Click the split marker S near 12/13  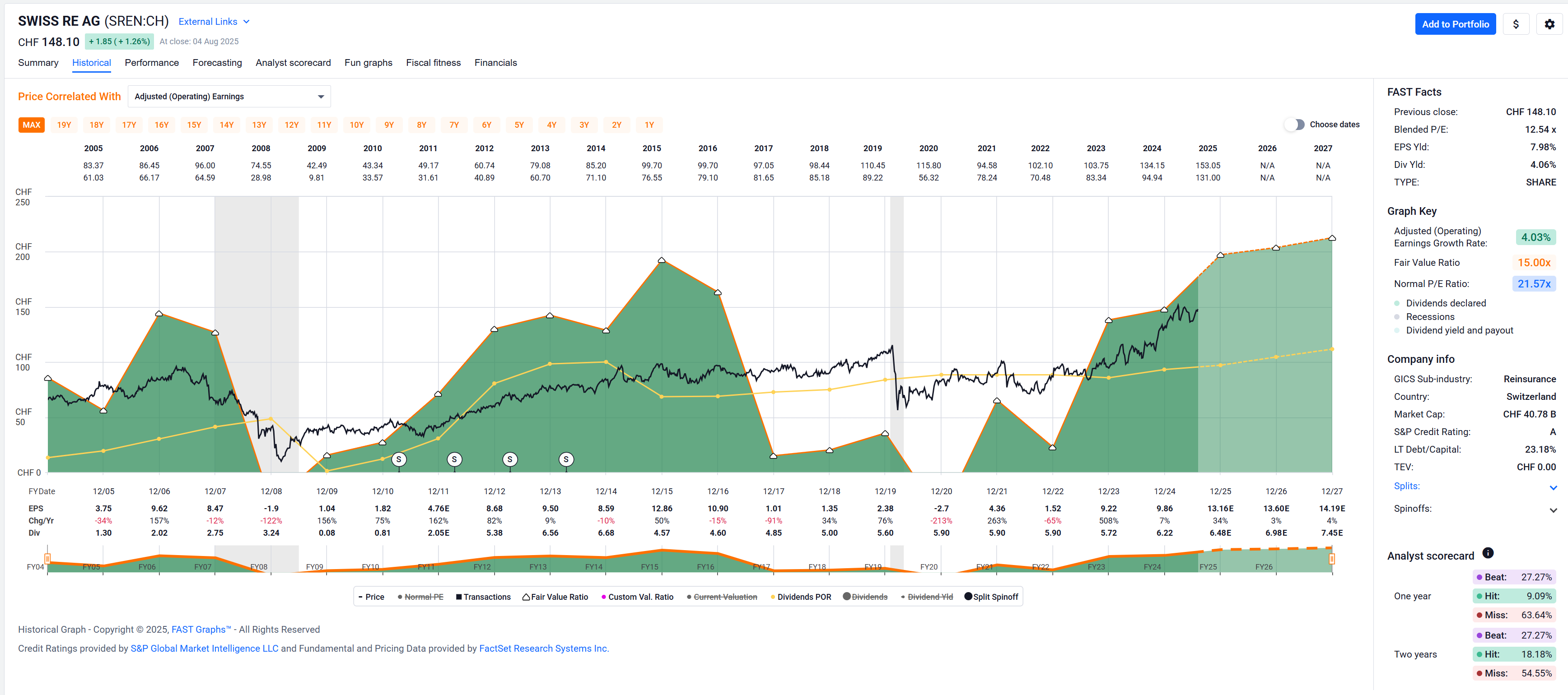point(566,459)
